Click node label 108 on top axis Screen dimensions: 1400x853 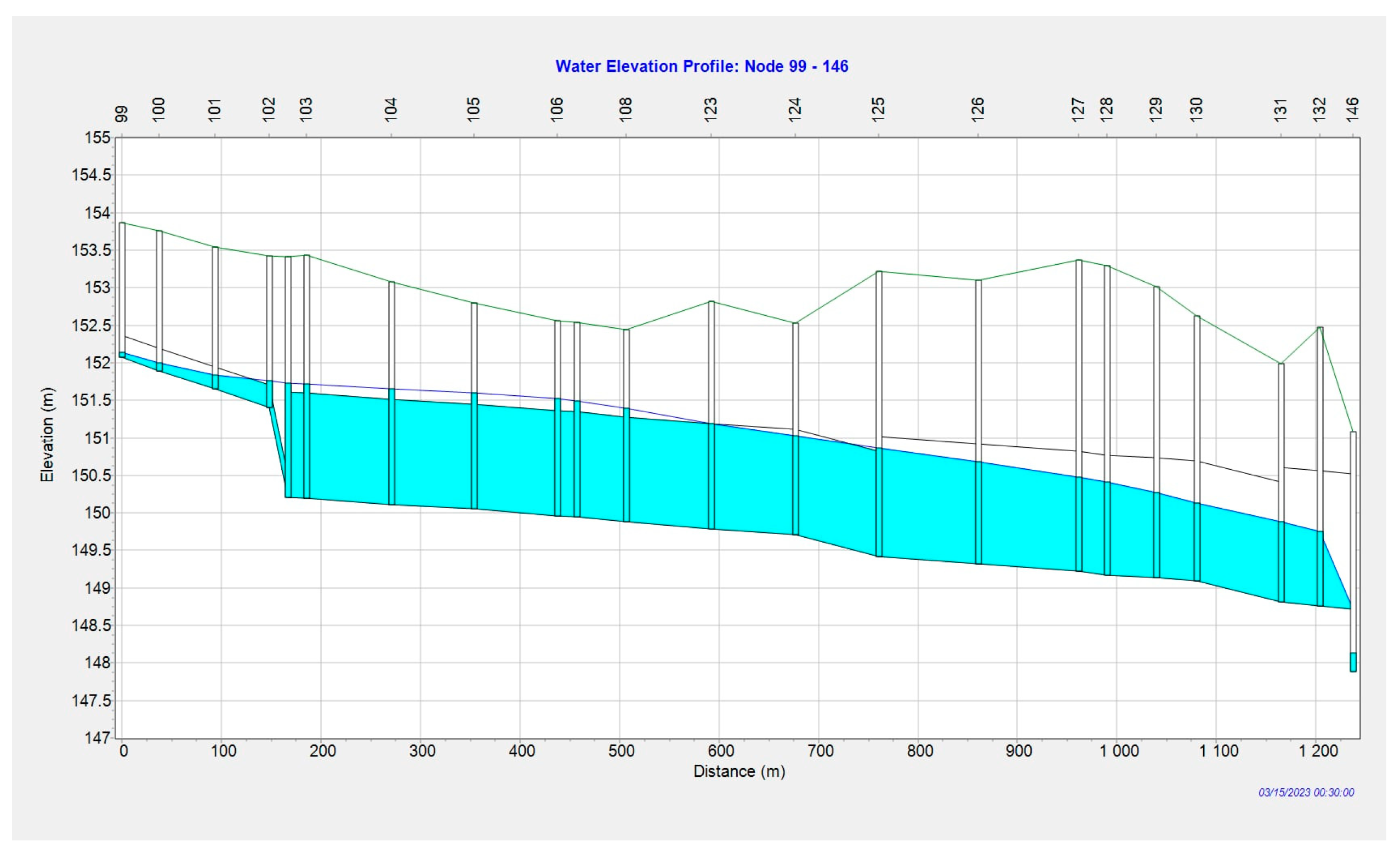click(x=625, y=109)
